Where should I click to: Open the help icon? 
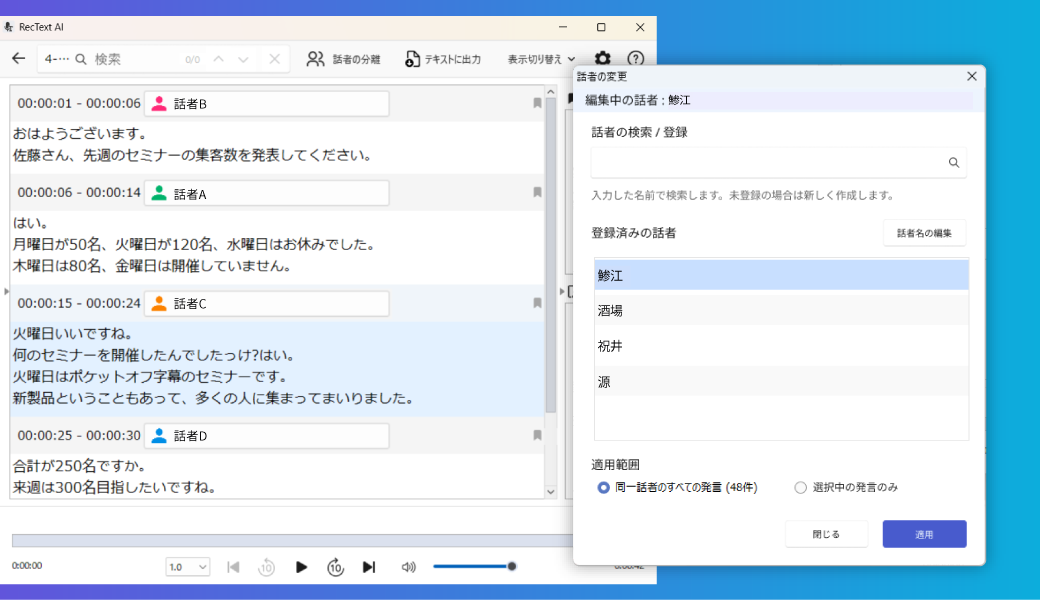637,59
